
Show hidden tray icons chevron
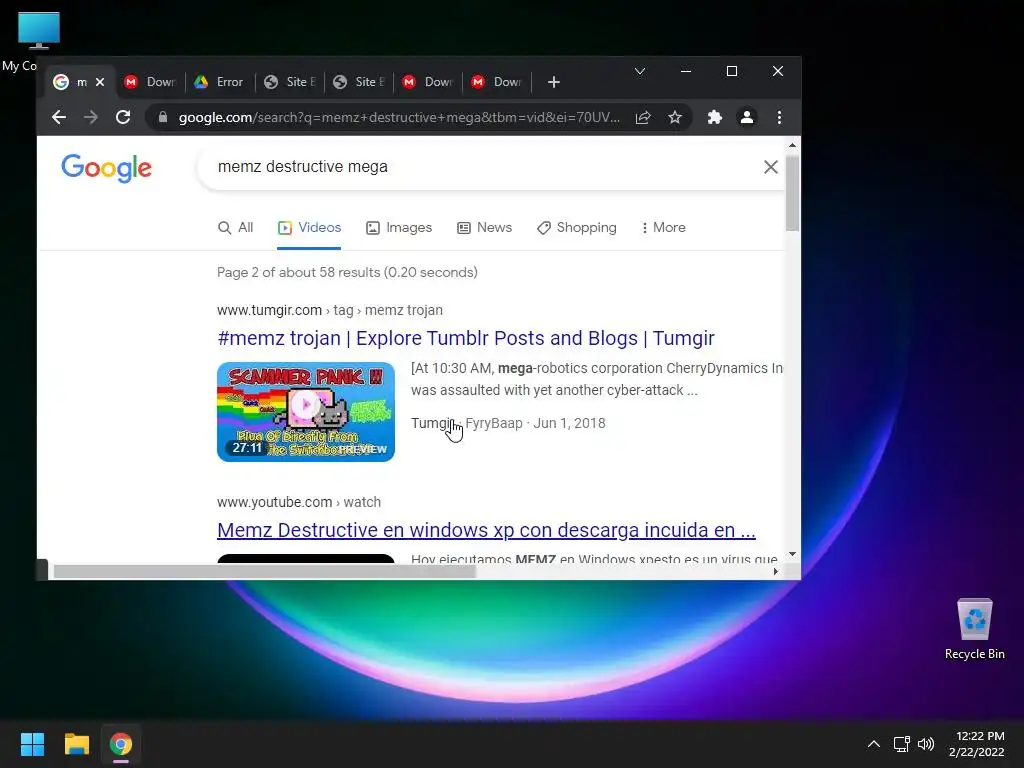(874, 744)
